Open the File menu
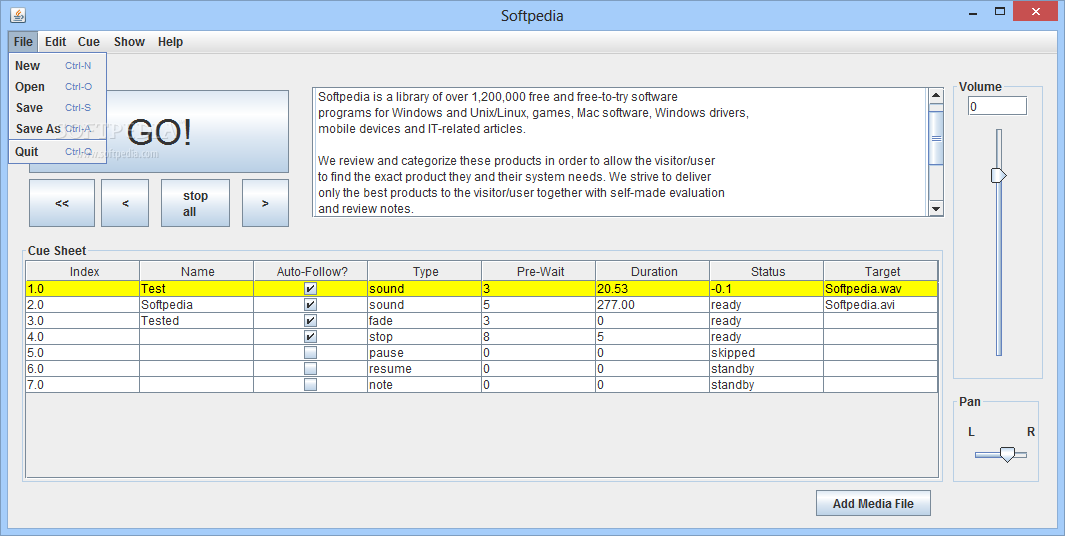This screenshot has height=536, width=1065. tap(23, 41)
